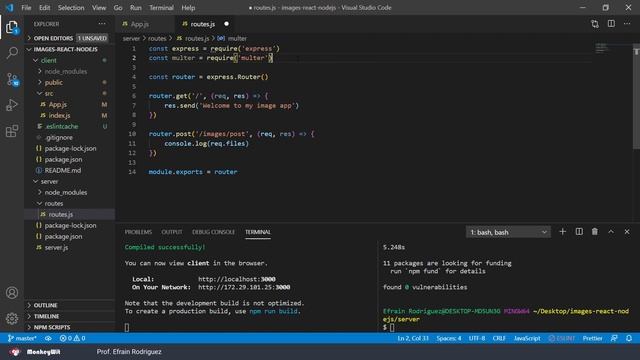Change language mode via JavaScript
The width and height of the screenshot is (640, 360).
point(527,338)
